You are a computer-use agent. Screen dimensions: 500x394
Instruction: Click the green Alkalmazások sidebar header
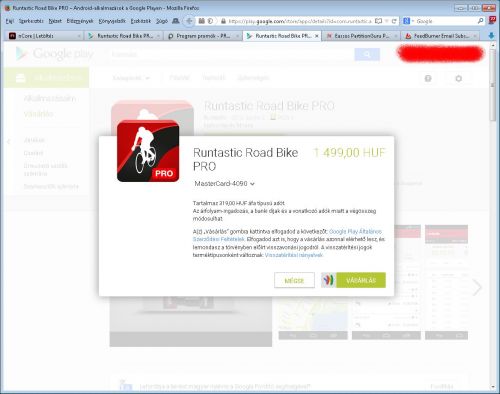click(47, 78)
